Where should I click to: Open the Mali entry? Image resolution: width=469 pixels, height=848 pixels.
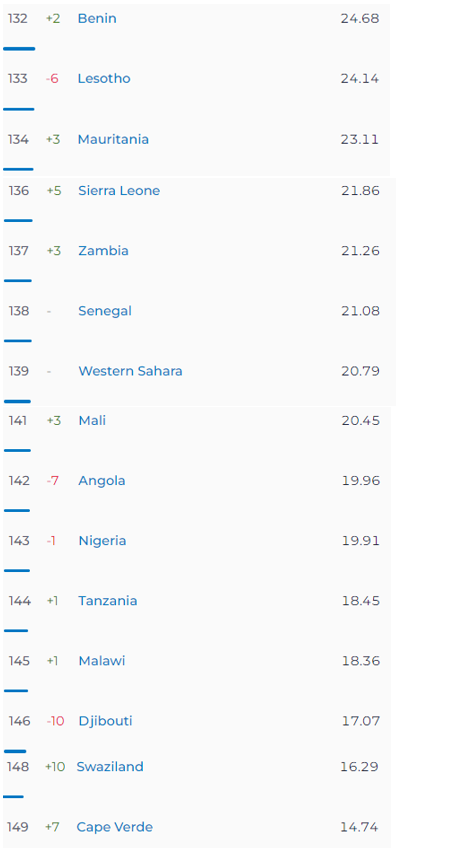point(92,421)
